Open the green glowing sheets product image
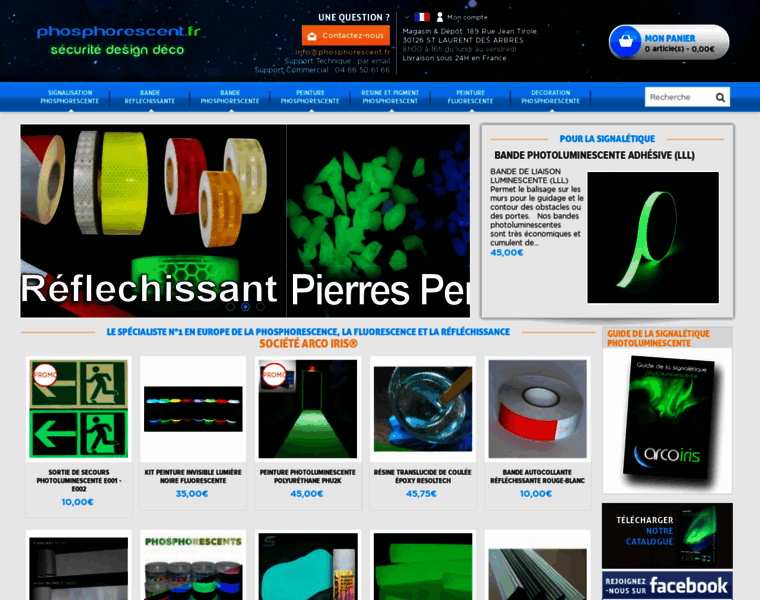The height and width of the screenshot is (600, 760). click(x=423, y=567)
